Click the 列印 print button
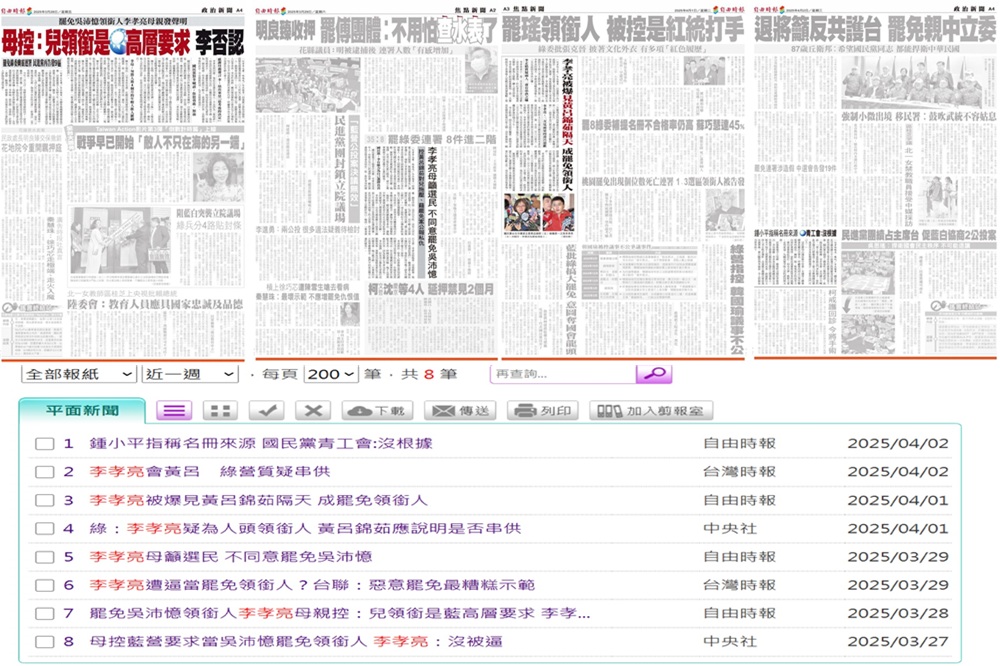The width and height of the screenshot is (1000, 666). 543,411
